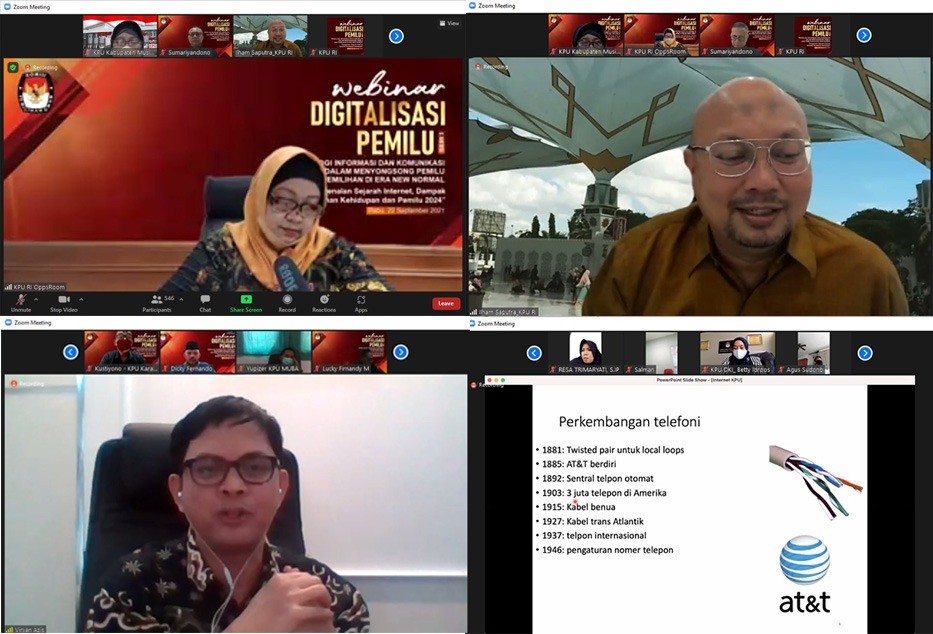Click the KPU DKI_ Betty Idroos thumbnail

pyautogui.click(x=738, y=352)
